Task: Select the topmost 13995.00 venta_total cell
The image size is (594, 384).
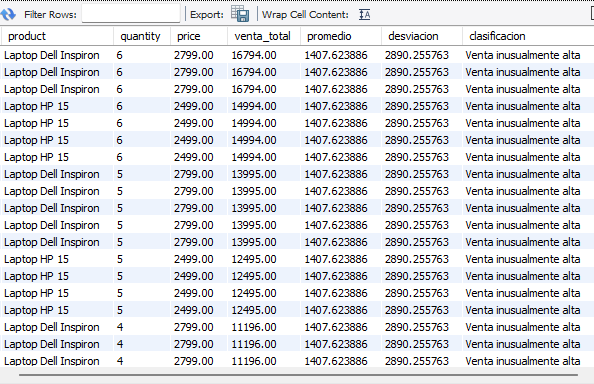Action: click(x=264, y=174)
